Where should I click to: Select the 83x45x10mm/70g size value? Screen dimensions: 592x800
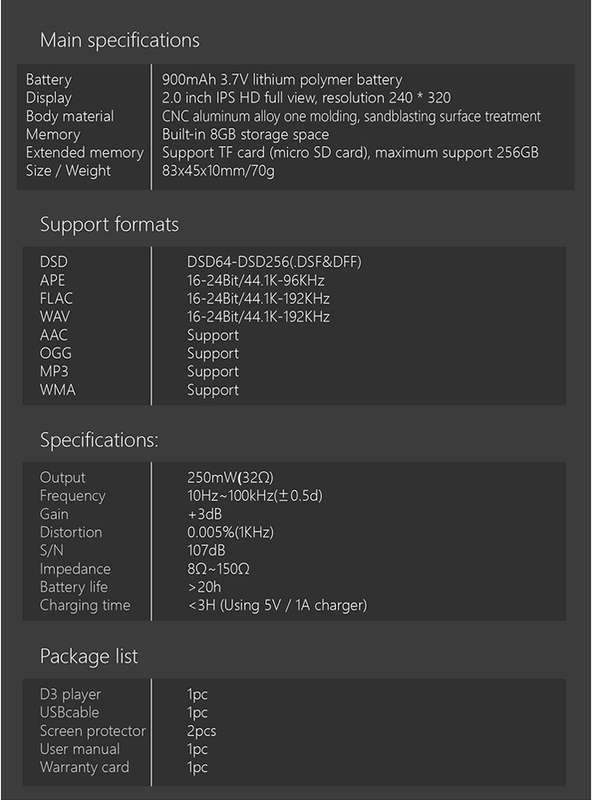[x=218, y=170]
